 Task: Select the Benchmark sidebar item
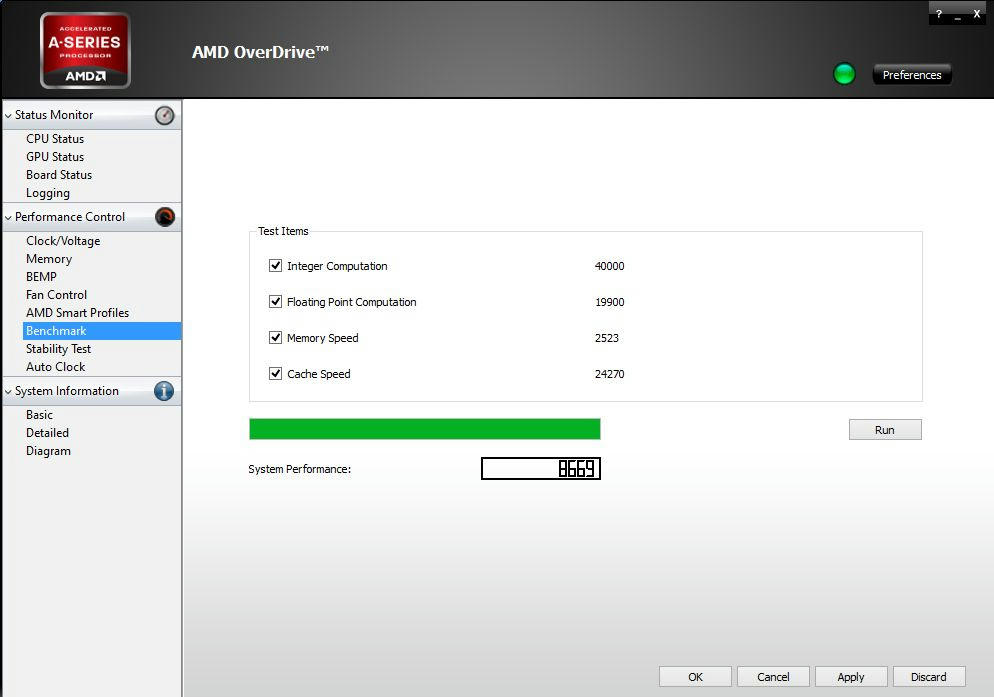coord(102,331)
